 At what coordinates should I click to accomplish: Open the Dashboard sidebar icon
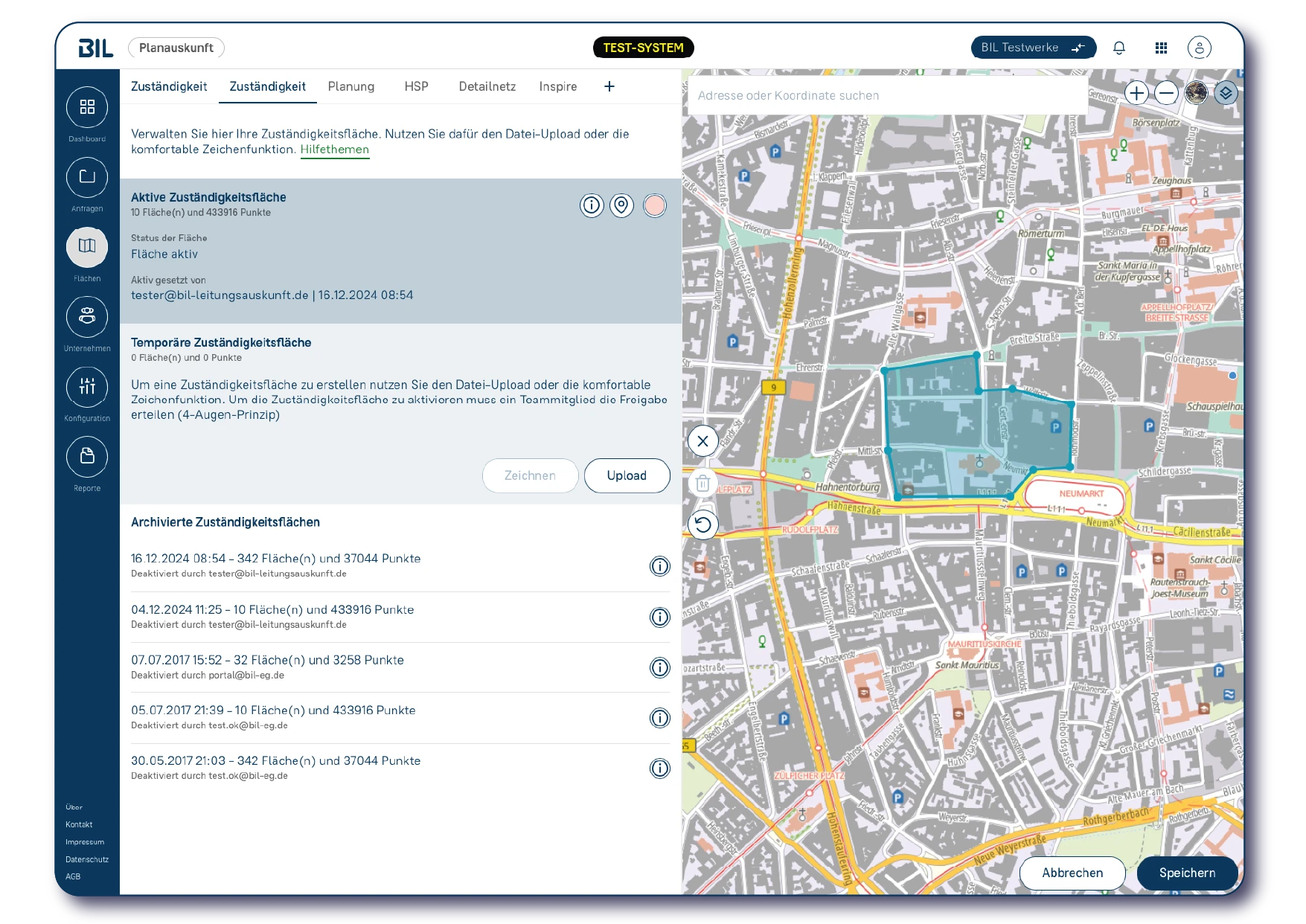click(x=87, y=107)
